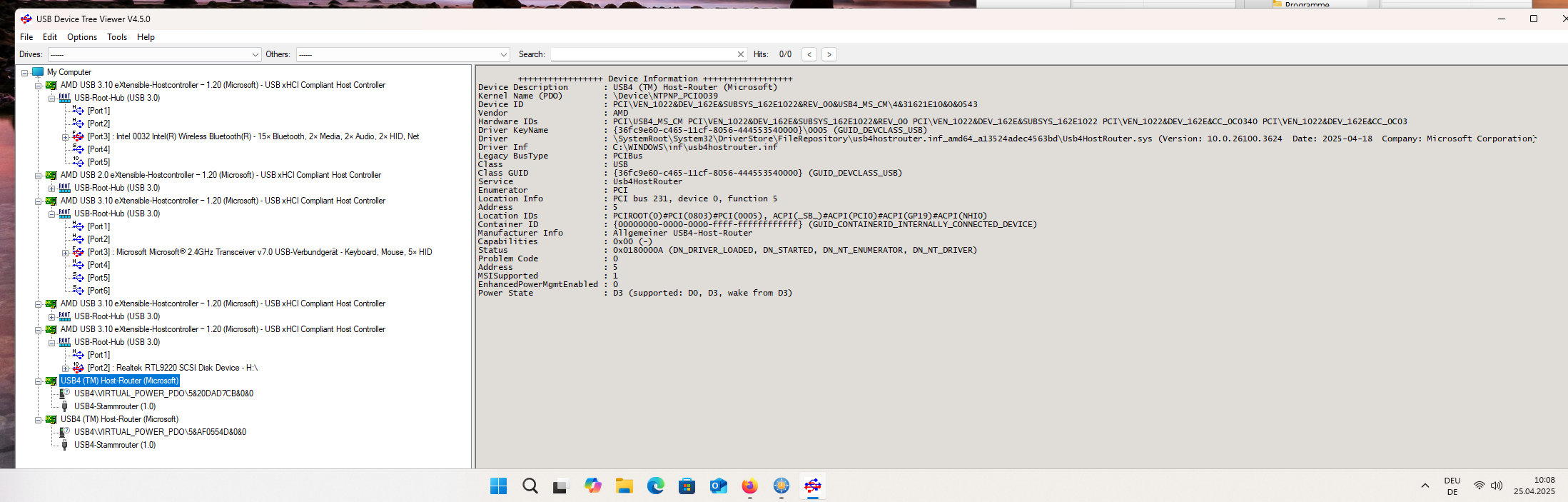Open the Tools menu
Viewport: 1568px width, 502px height.
coord(117,37)
